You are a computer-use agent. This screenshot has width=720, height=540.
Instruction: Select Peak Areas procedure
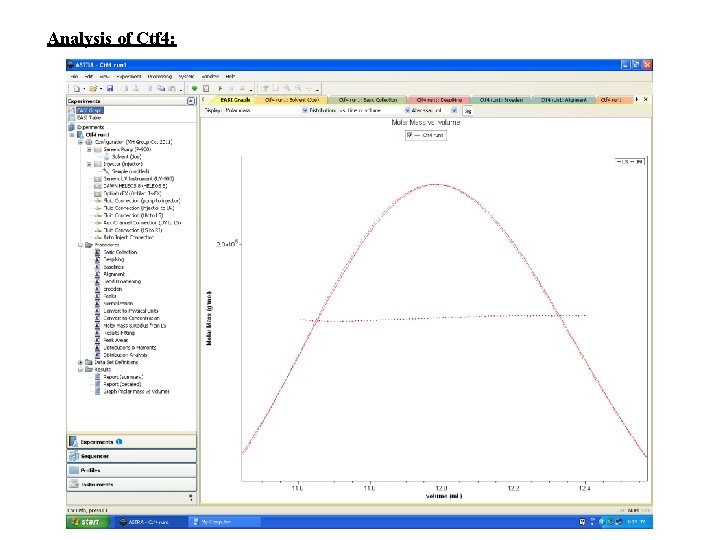[116, 340]
